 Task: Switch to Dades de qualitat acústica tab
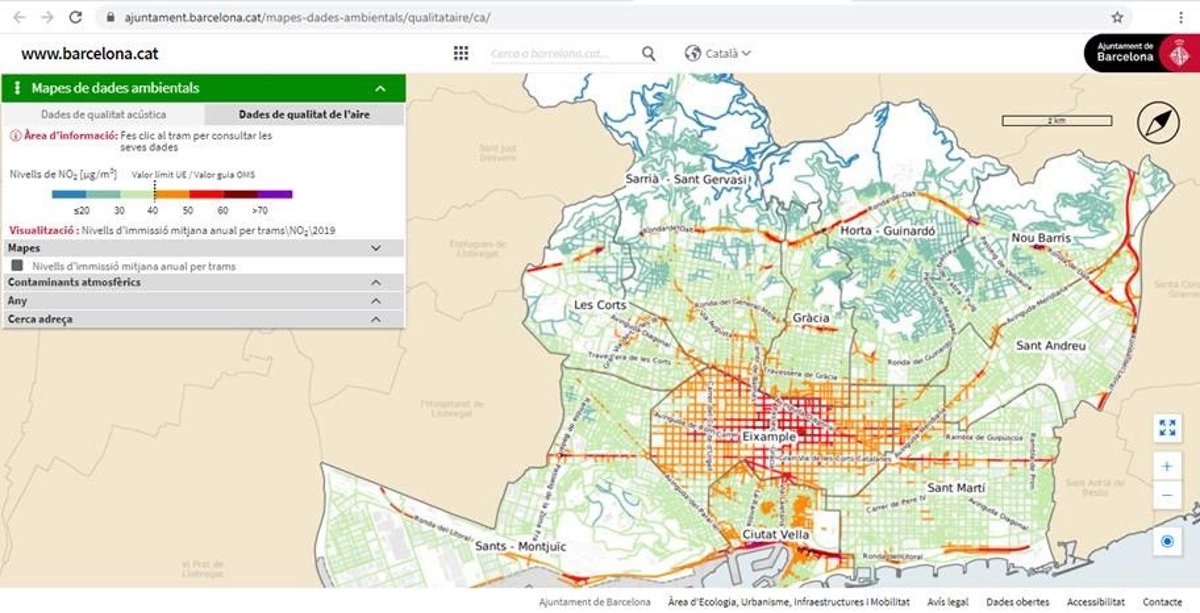click(x=103, y=115)
